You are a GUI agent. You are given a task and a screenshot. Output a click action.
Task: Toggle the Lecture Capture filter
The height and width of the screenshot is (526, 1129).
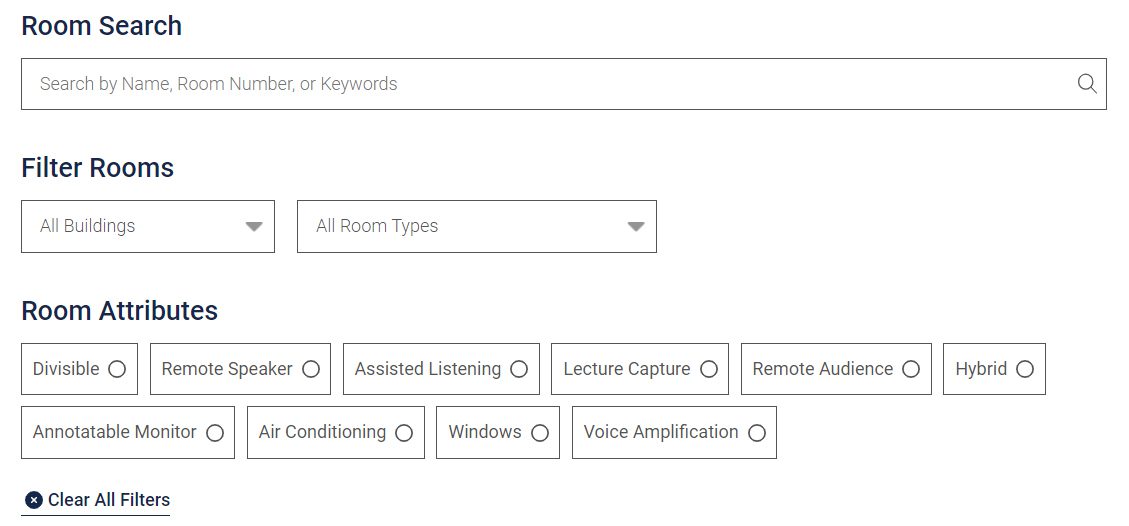click(x=640, y=369)
